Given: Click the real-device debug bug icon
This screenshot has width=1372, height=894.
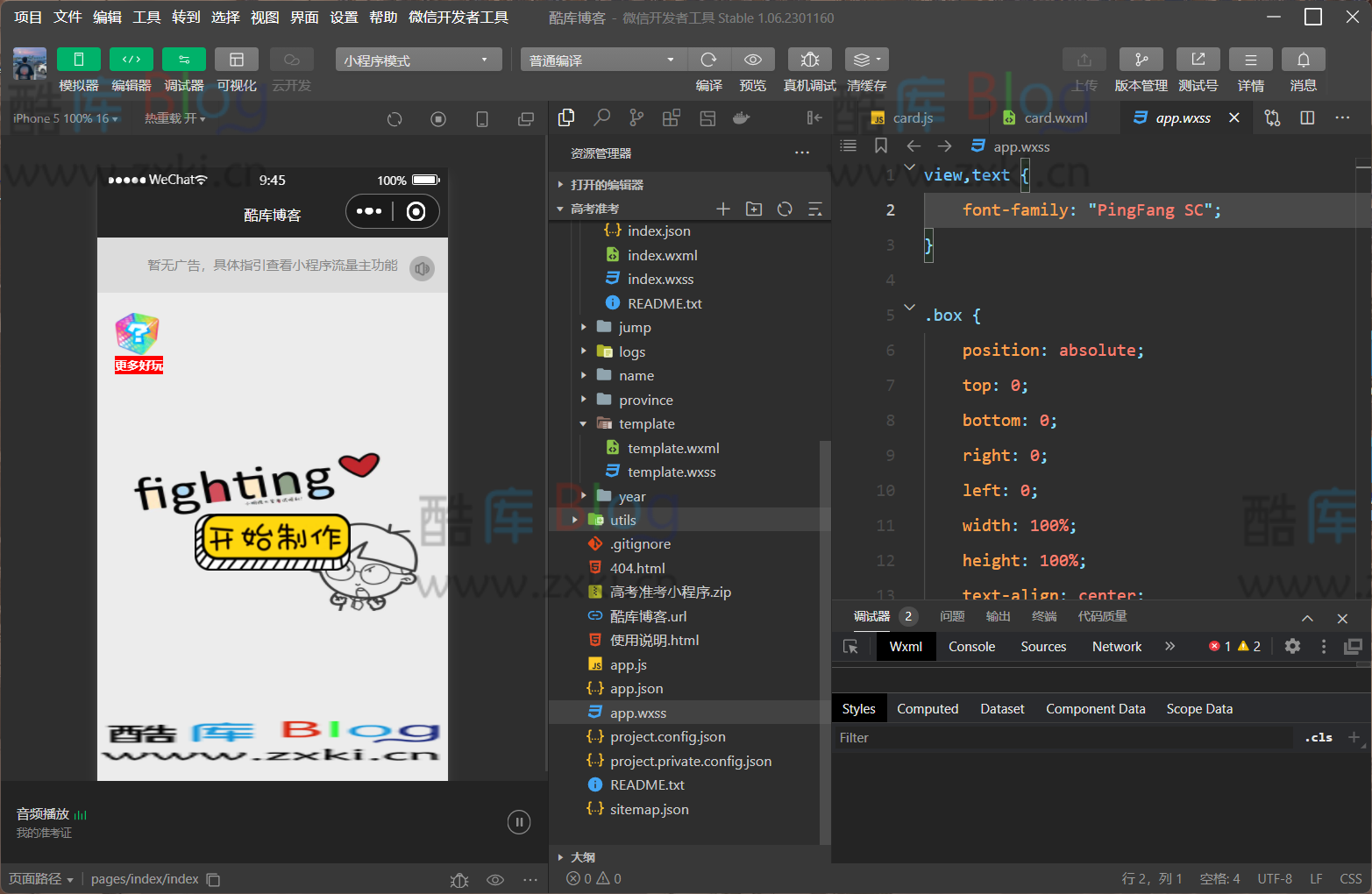Looking at the screenshot, I should click(x=809, y=60).
